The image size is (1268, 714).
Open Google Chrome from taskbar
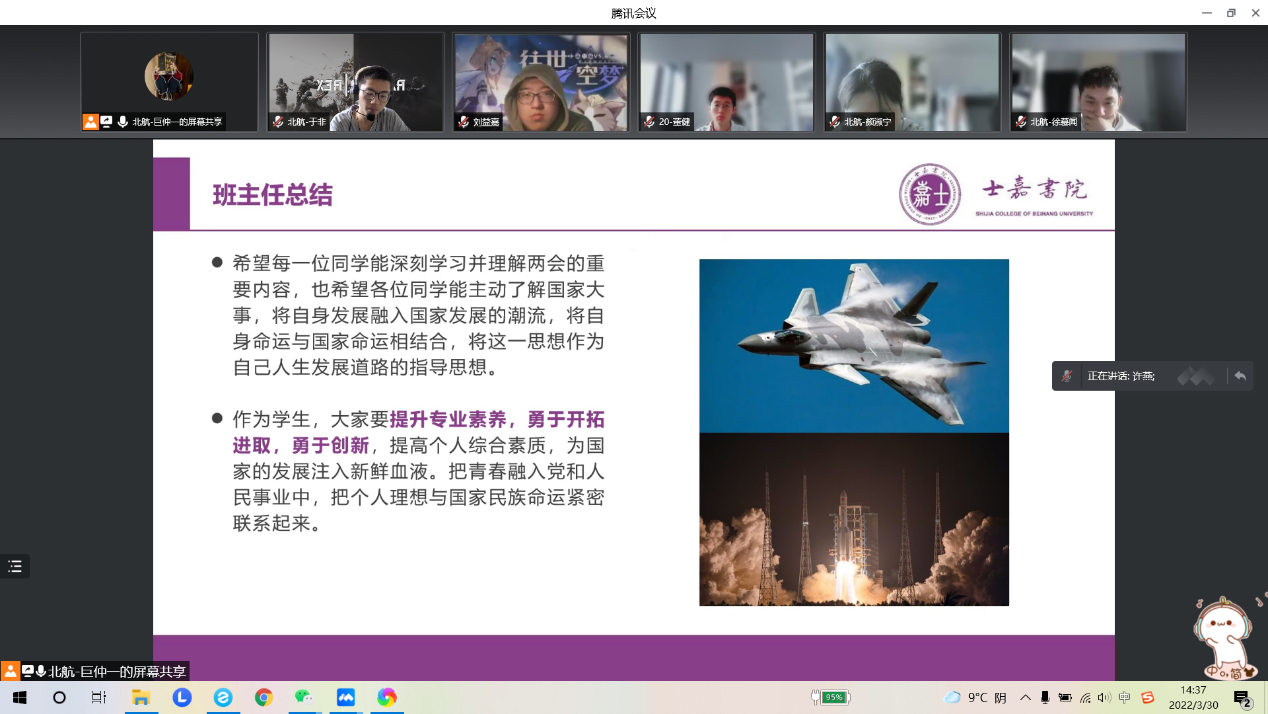coord(263,698)
